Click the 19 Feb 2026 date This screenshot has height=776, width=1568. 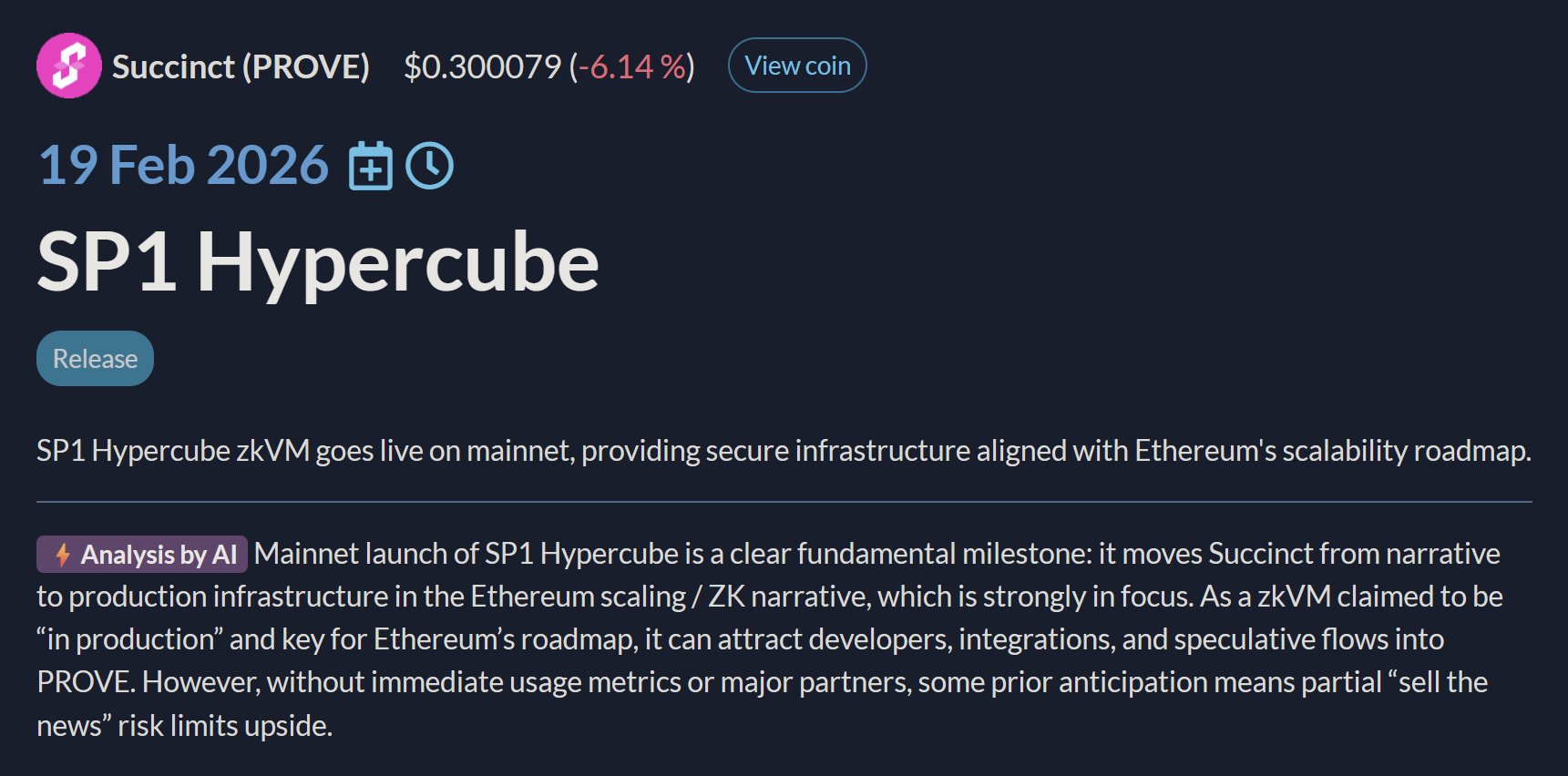[183, 166]
